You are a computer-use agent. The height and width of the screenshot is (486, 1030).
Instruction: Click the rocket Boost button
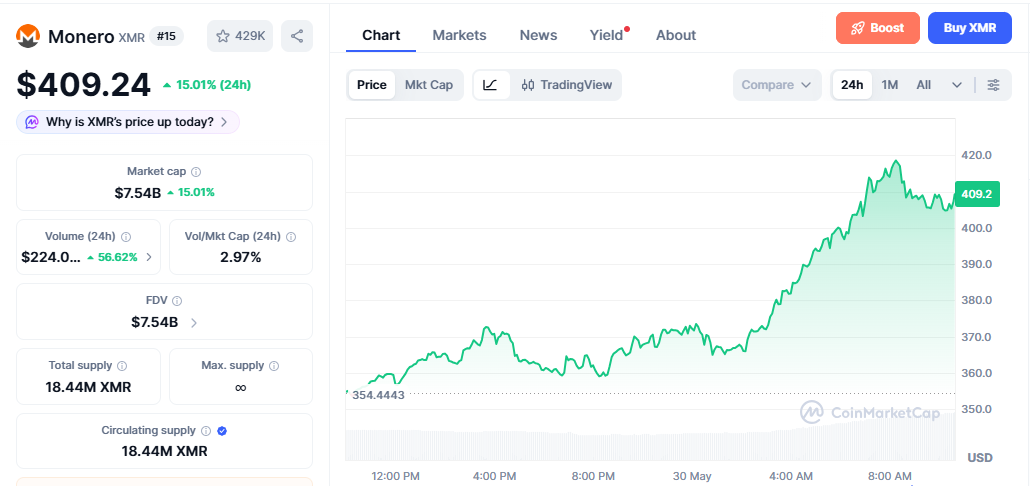tap(878, 28)
